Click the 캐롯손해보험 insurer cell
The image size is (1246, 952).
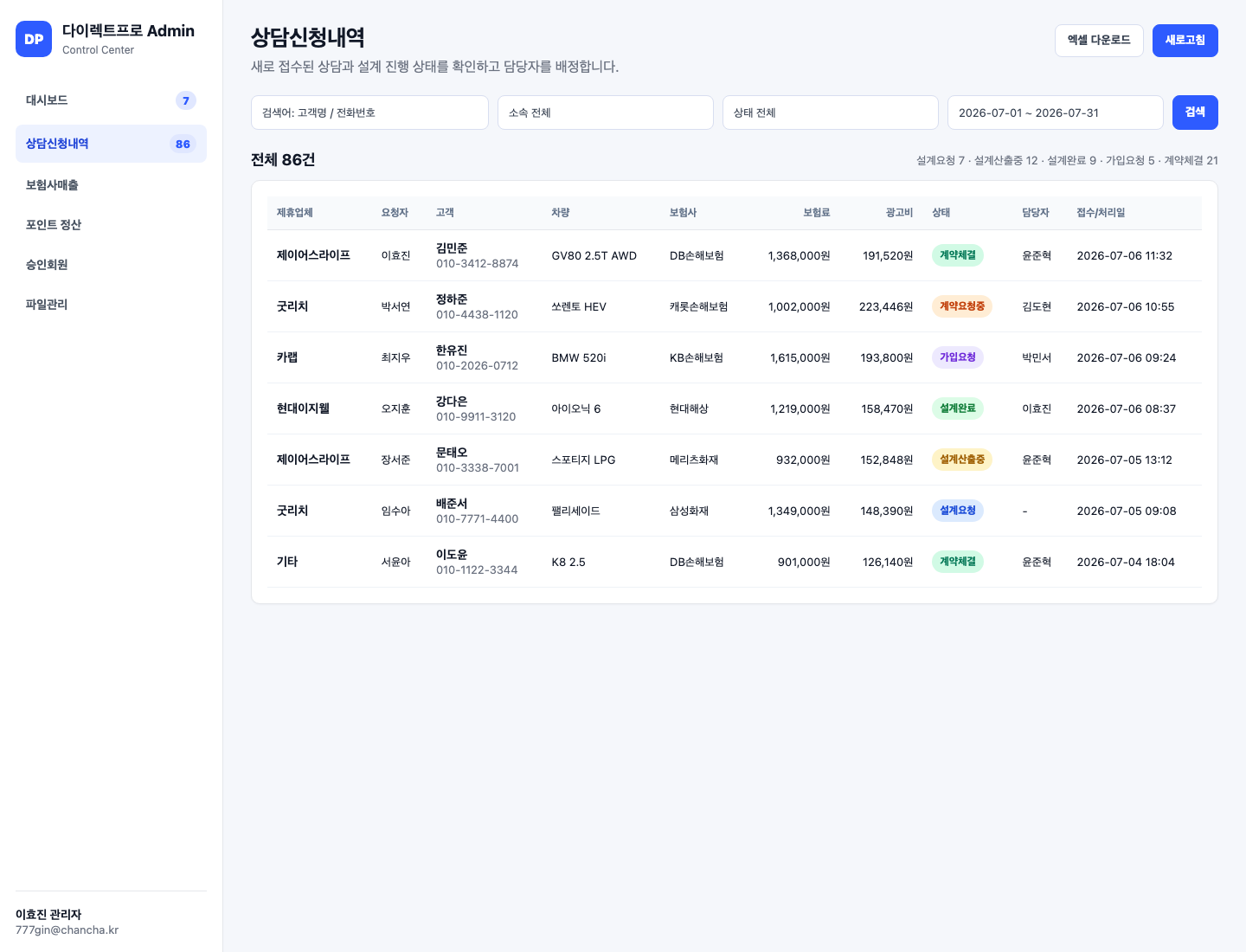[x=699, y=307]
